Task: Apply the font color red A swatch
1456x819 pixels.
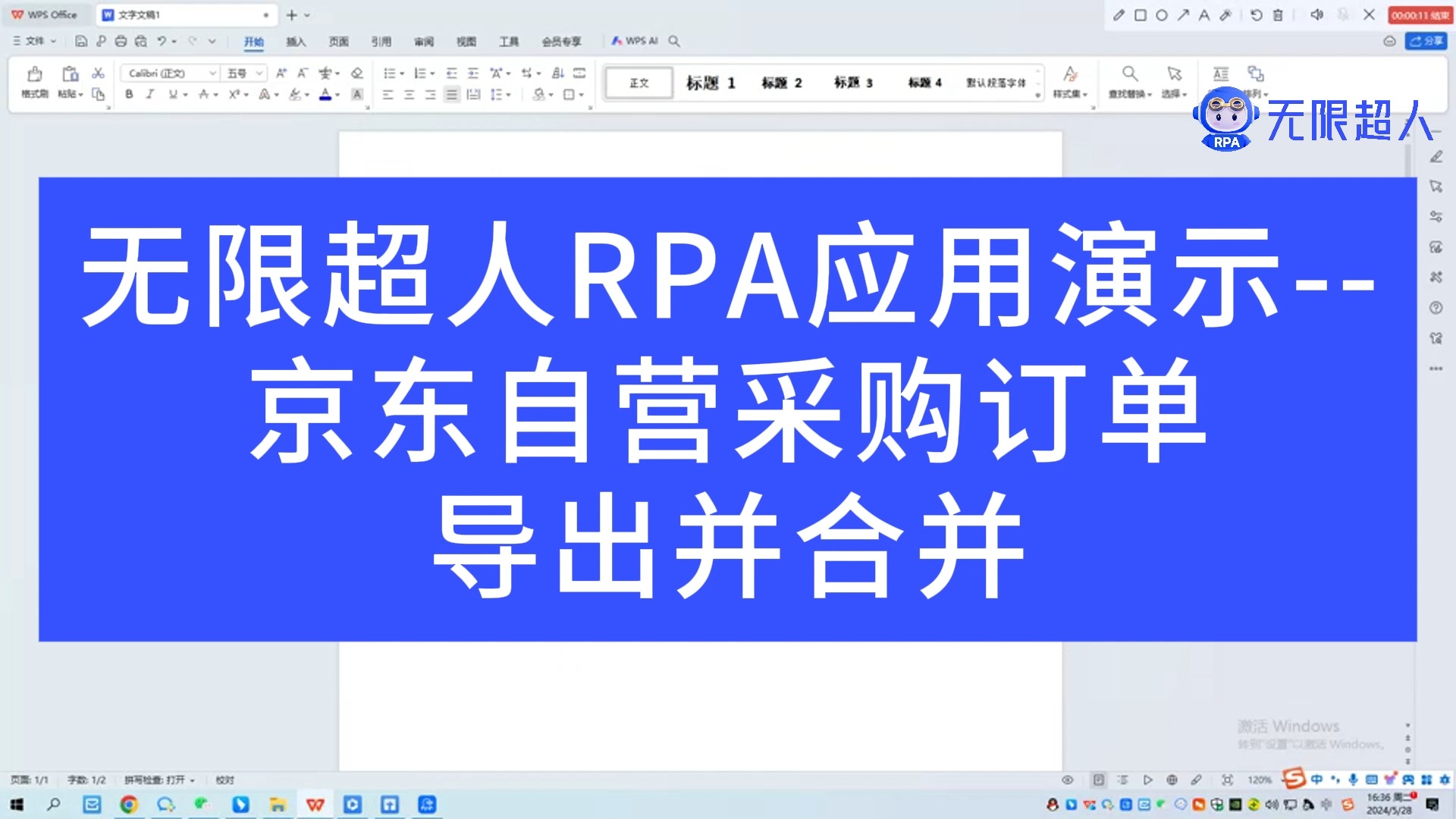Action: tap(325, 95)
